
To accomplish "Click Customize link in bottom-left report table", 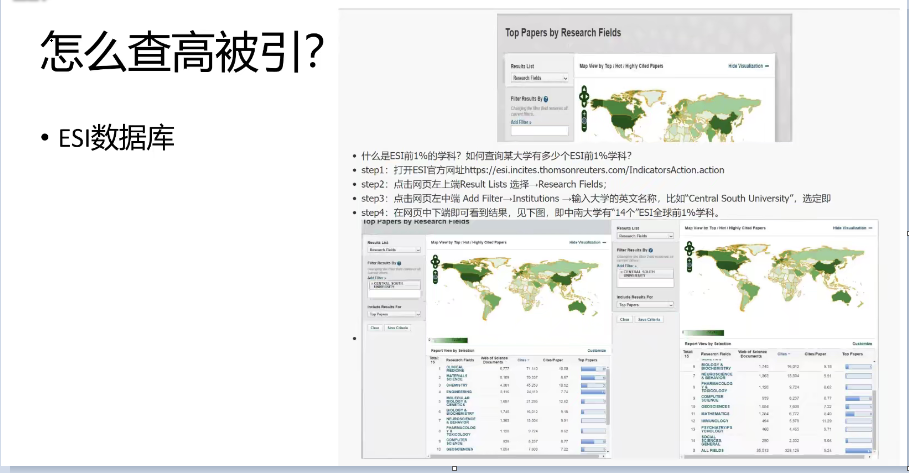I will (x=596, y=351).
